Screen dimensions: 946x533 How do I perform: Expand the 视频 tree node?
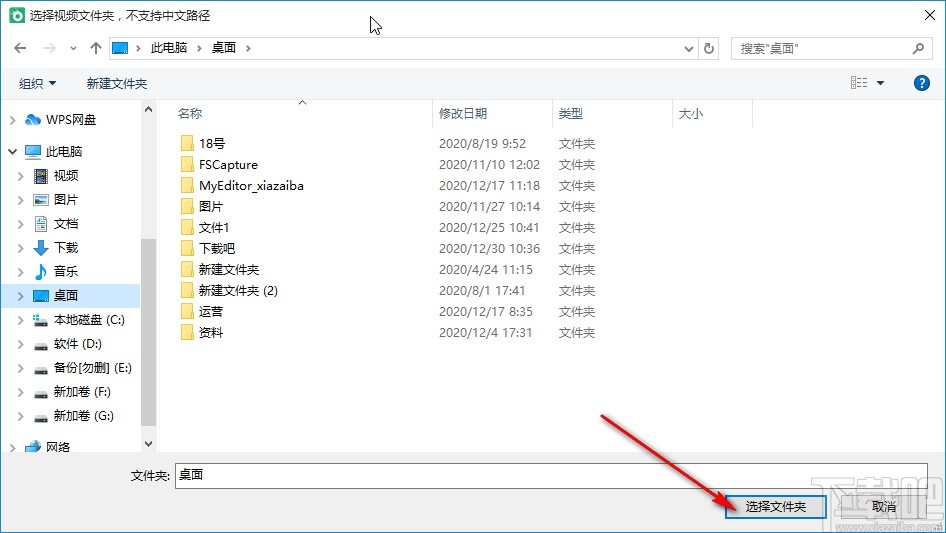[21, 176]
